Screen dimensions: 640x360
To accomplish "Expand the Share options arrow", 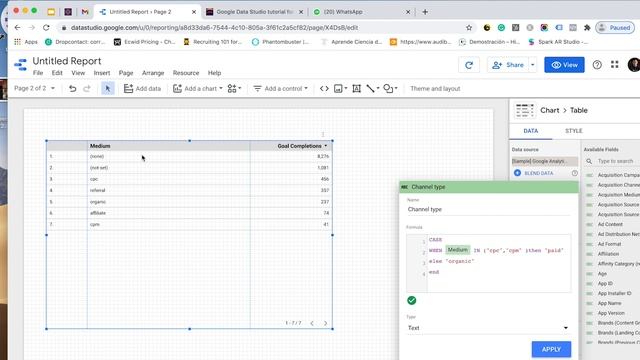I will click(533, 65).
